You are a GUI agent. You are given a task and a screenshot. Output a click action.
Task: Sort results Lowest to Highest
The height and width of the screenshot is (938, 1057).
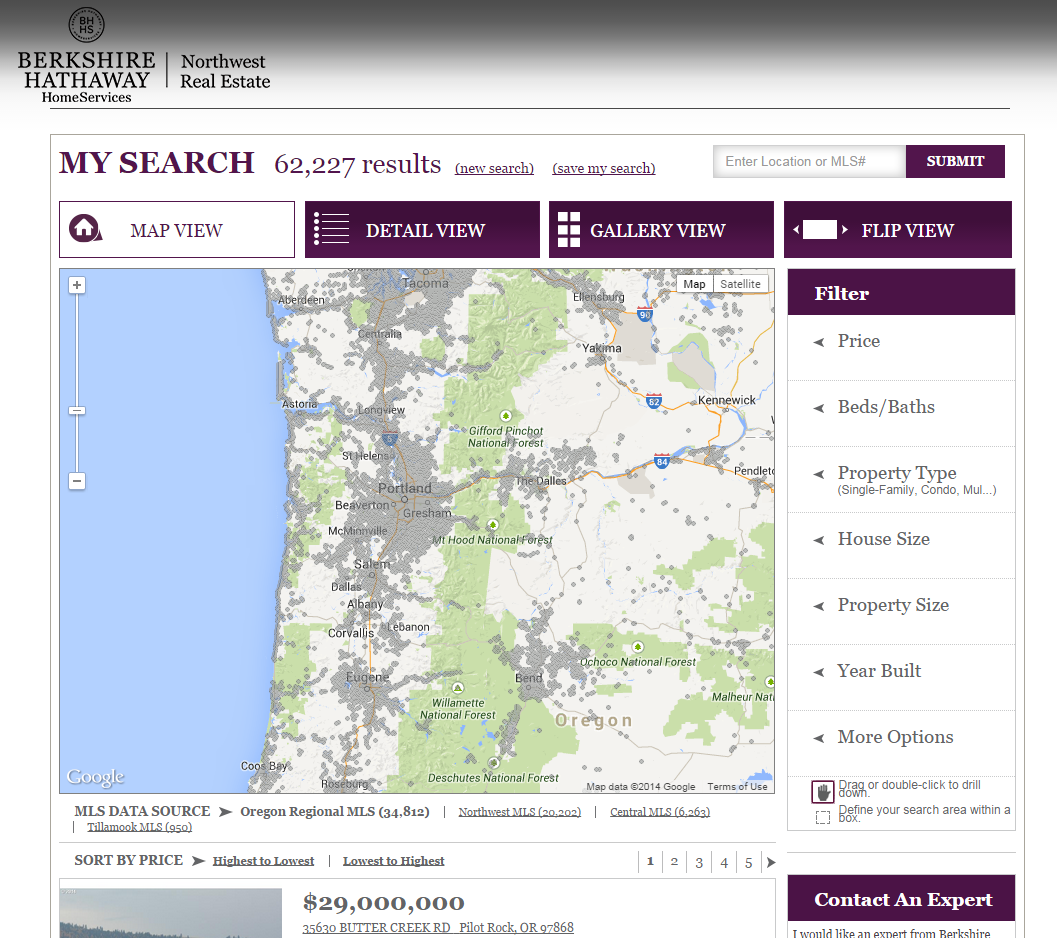pos(394,860)
